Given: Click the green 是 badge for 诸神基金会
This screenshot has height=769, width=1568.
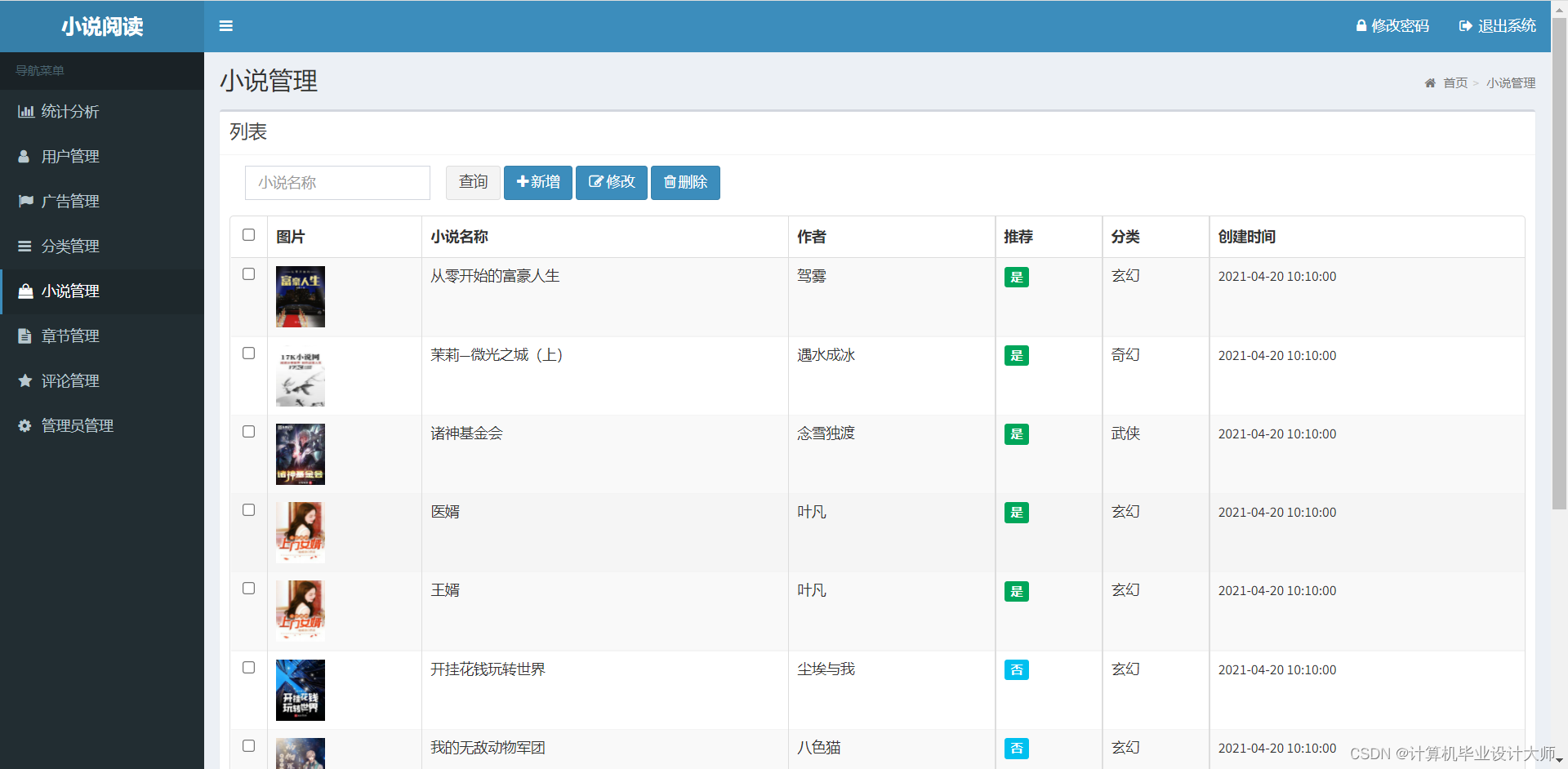Looking at the screenshot, I should 1017,434.
